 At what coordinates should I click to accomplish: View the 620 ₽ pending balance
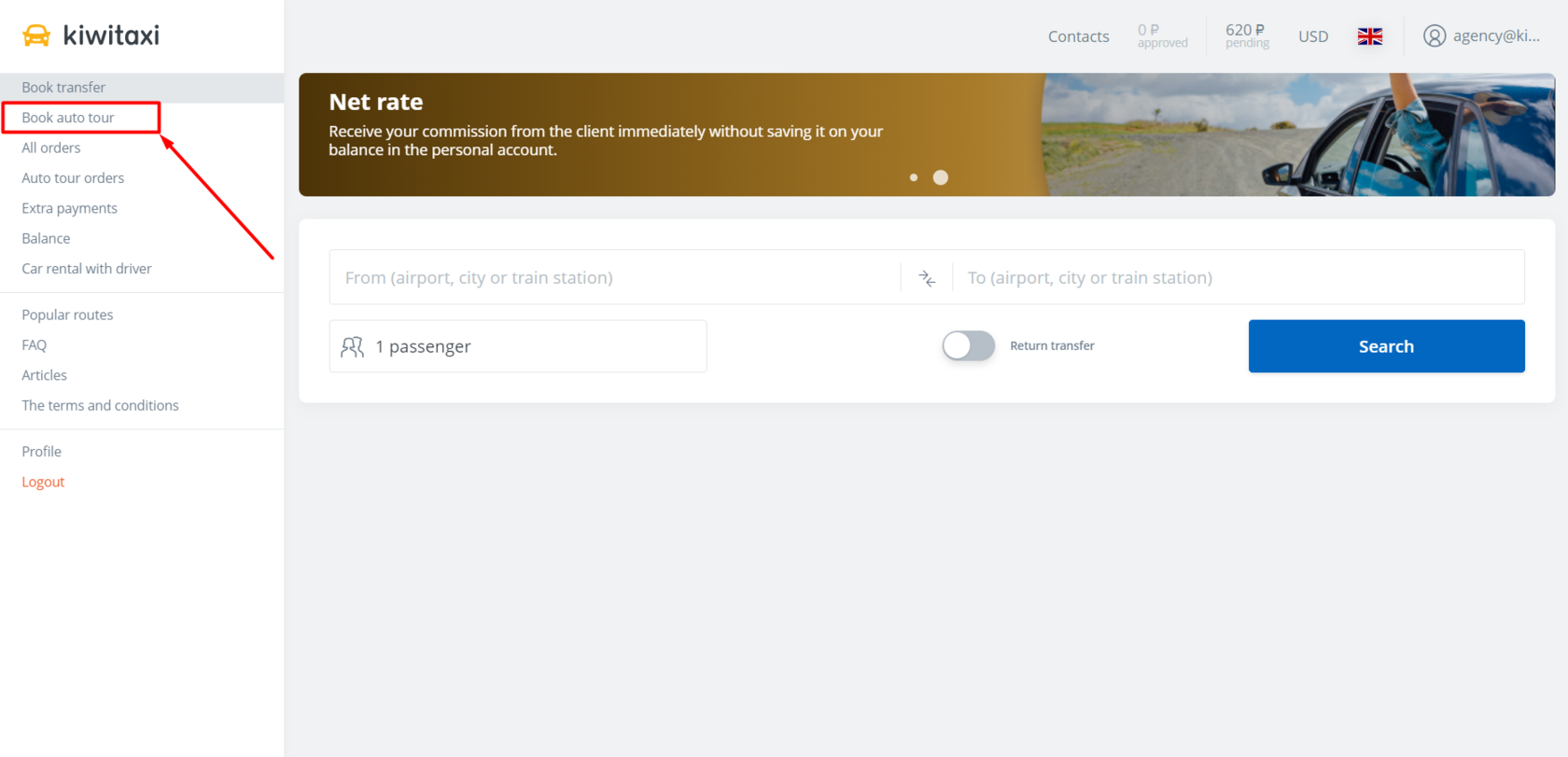click(x=1246, y=35)
